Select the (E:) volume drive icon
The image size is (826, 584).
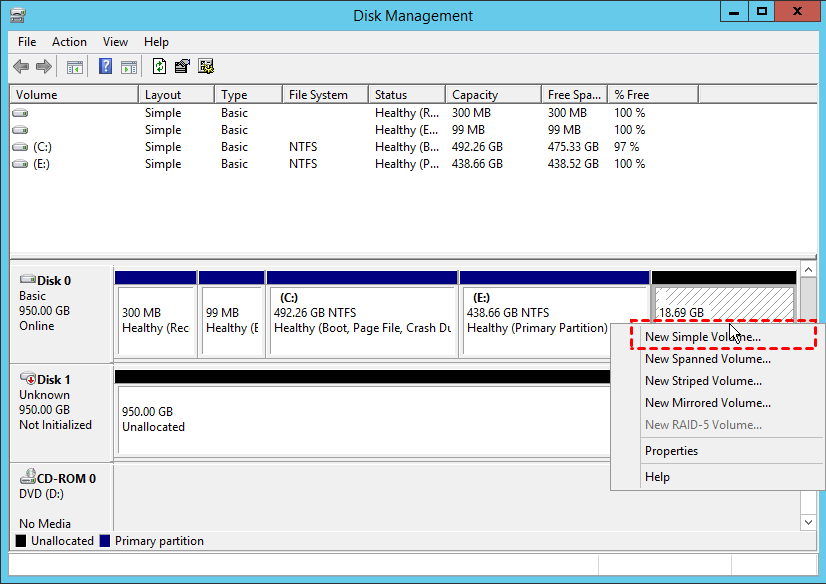point(20,163)
